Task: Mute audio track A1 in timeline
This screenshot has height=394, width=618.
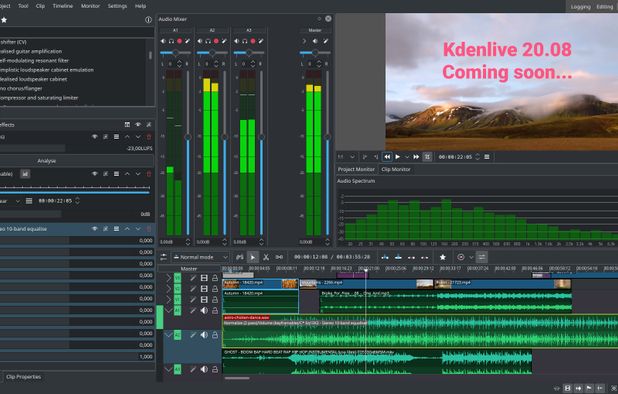Action: pyautogui.click(x=204, y=310)
